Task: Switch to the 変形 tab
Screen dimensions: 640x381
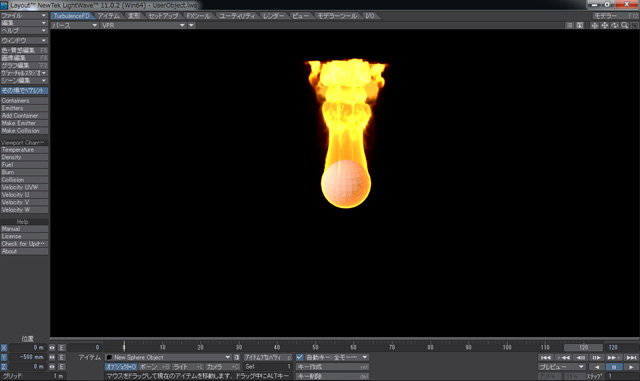Action: (x=134, y=16)
